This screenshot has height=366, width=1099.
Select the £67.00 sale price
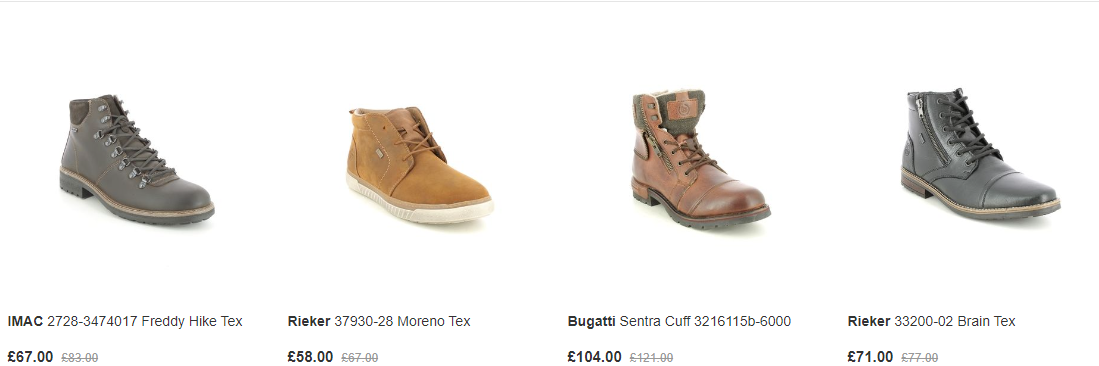coord(30,357)
